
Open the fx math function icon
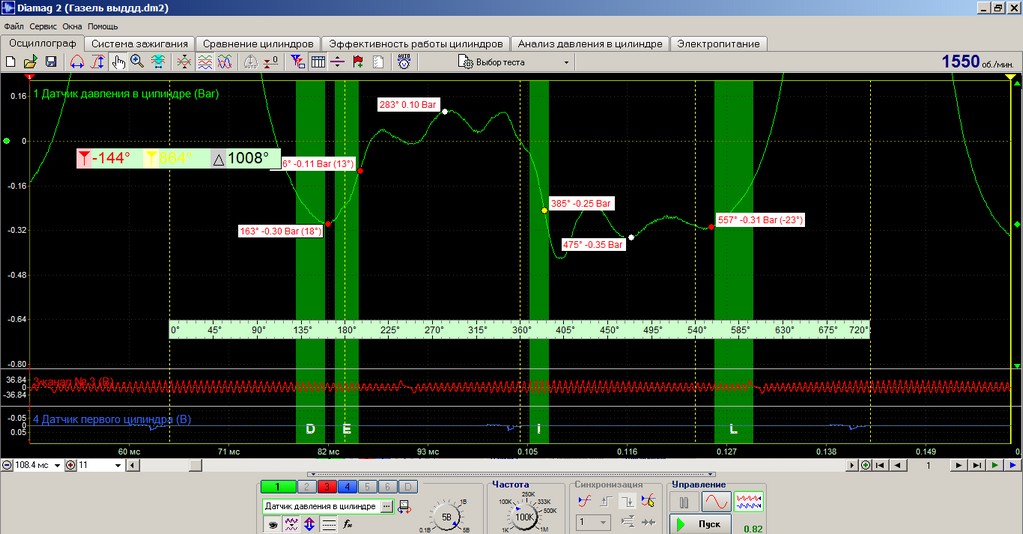pos(348,524)
